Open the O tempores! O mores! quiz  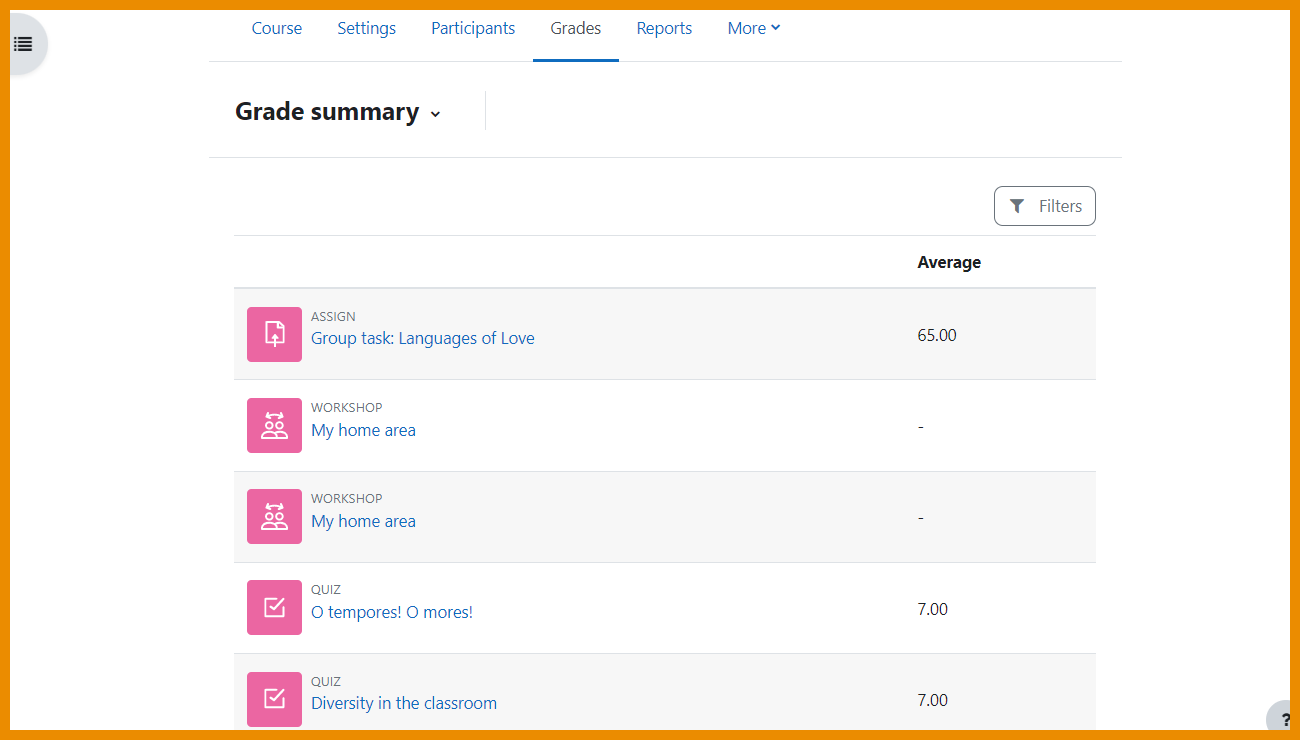(x=391, y=611)
